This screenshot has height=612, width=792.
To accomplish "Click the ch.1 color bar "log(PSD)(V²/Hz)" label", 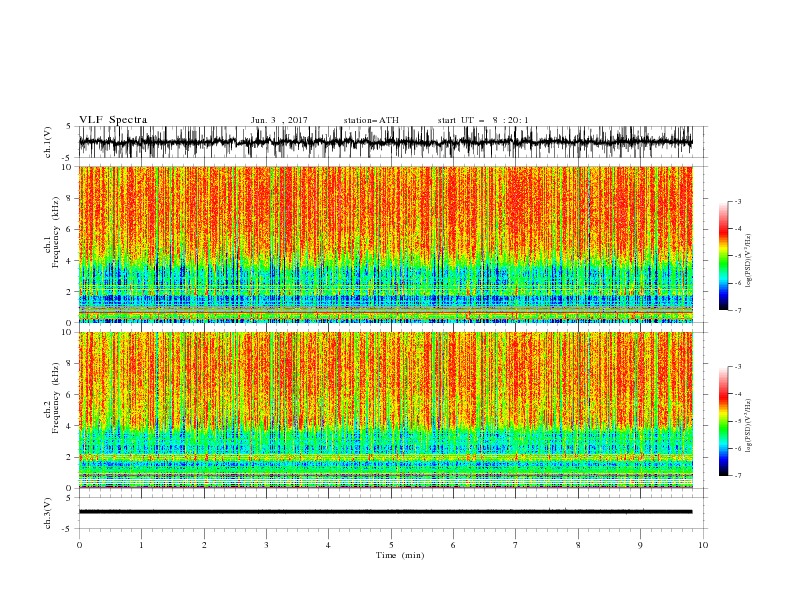I will tap(748, 261).
